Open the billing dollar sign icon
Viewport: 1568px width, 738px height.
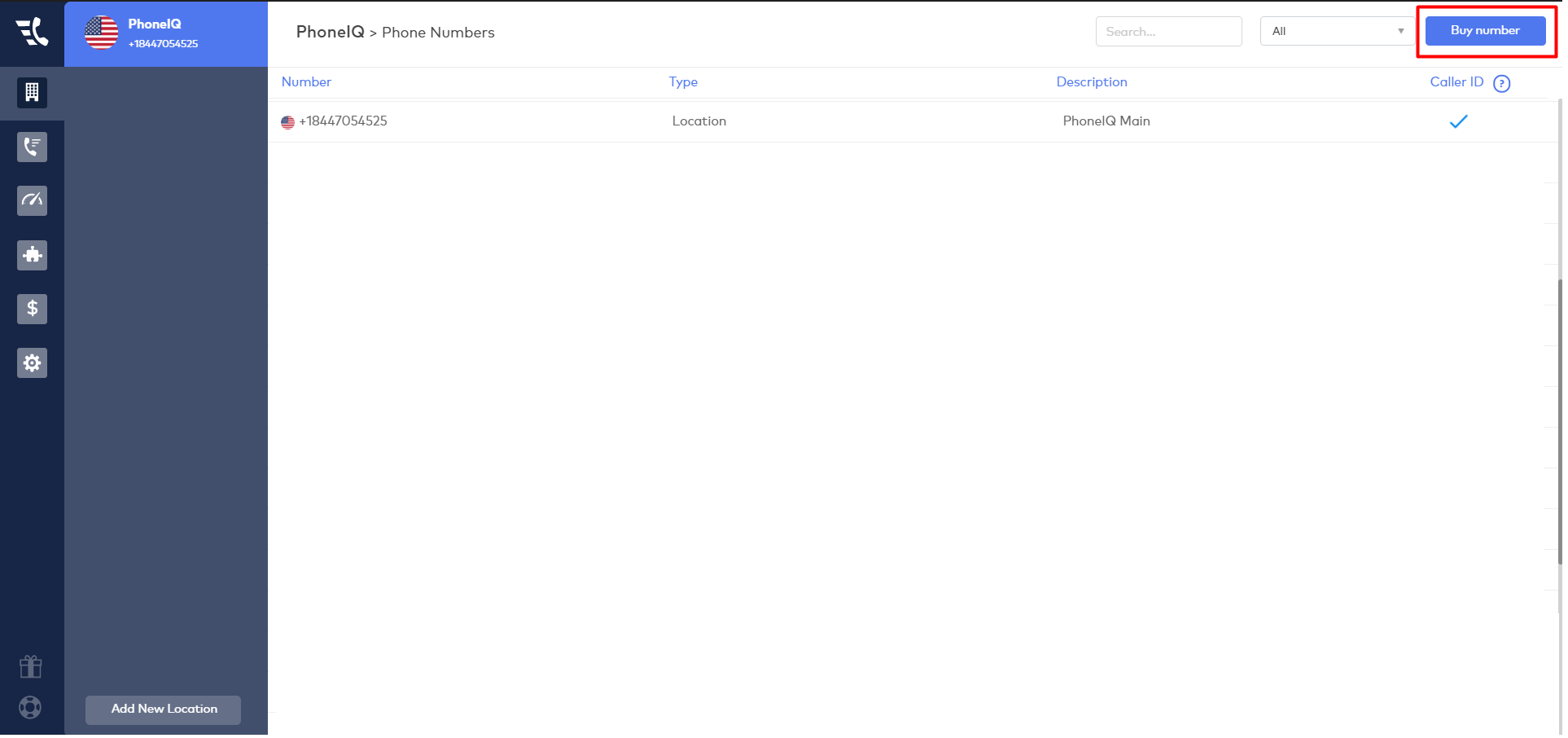click(x=32, y=309)
